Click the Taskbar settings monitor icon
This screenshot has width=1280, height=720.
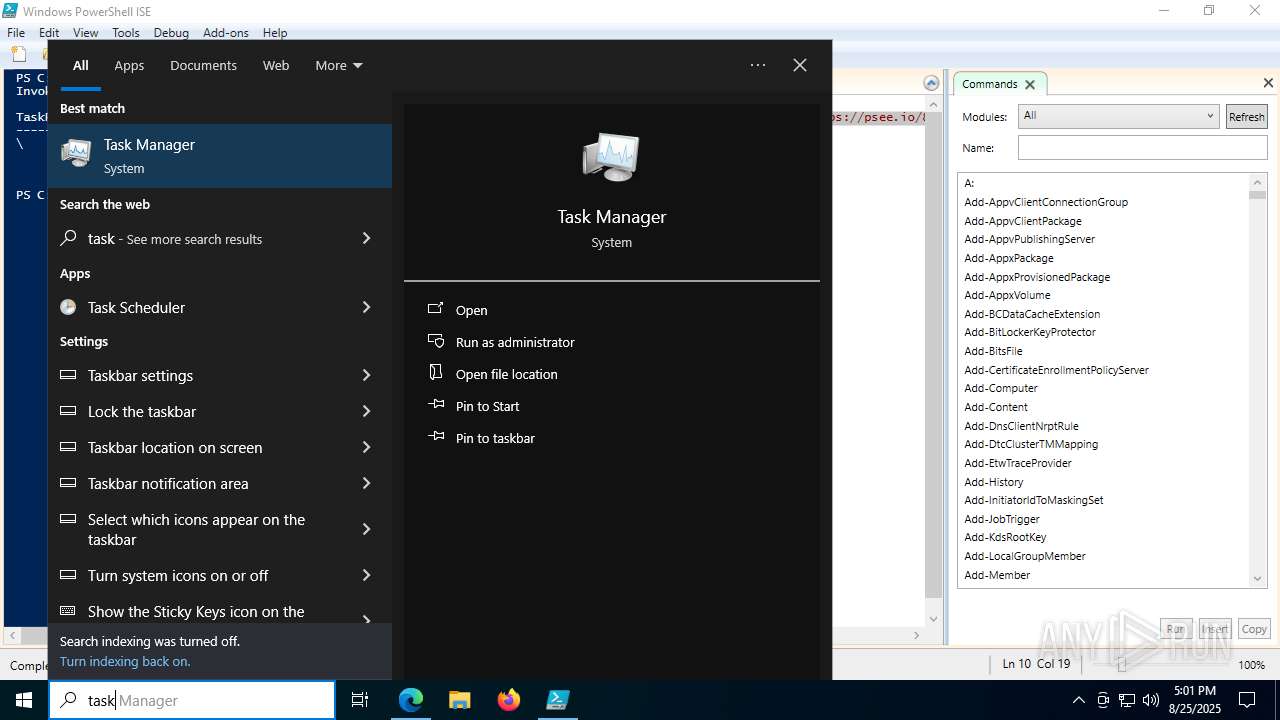pos(68,375)
